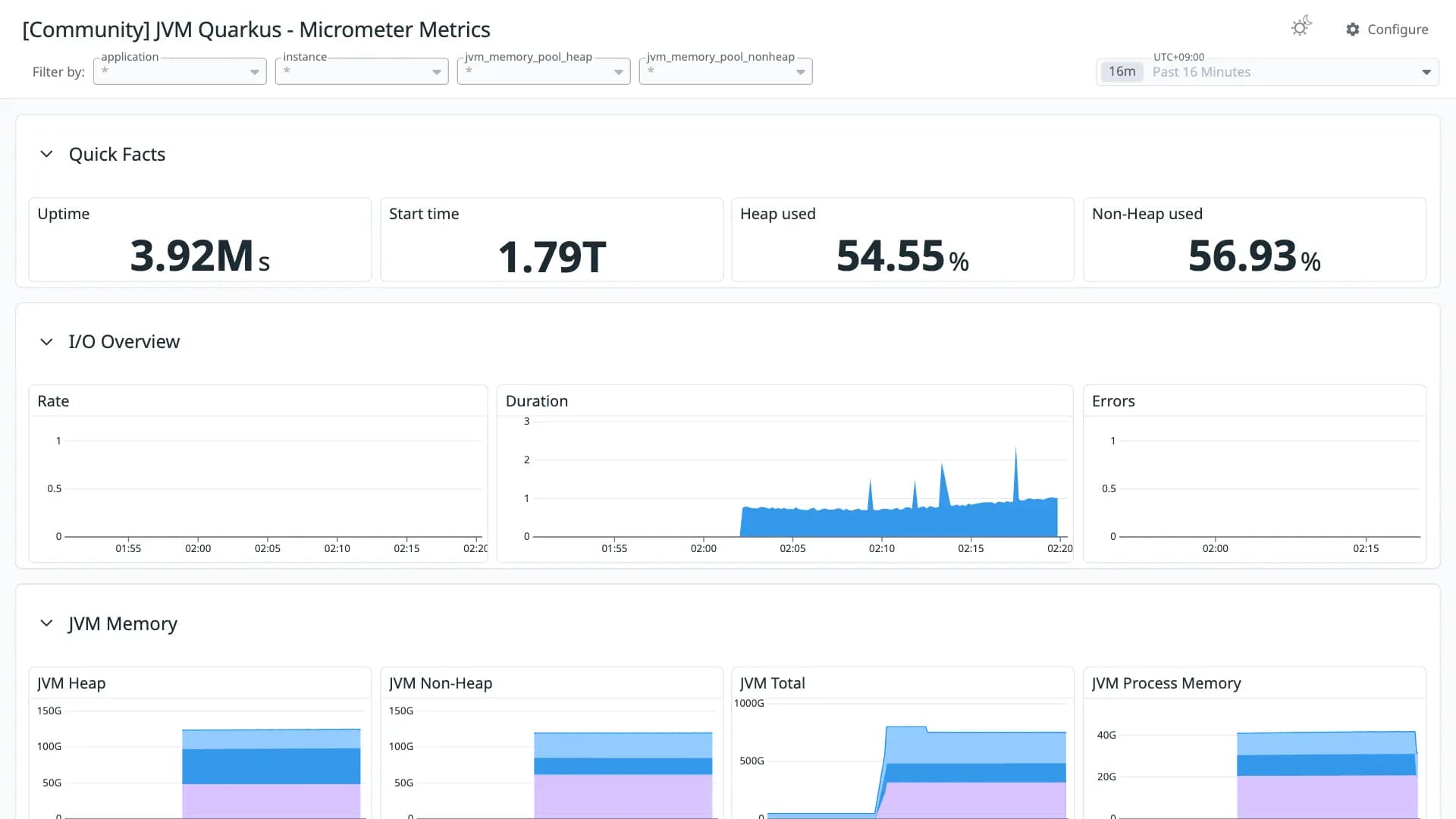Viewport: 1456px width, 819px height.
Task: Click the JVM Memory section title
Action: 123,623
